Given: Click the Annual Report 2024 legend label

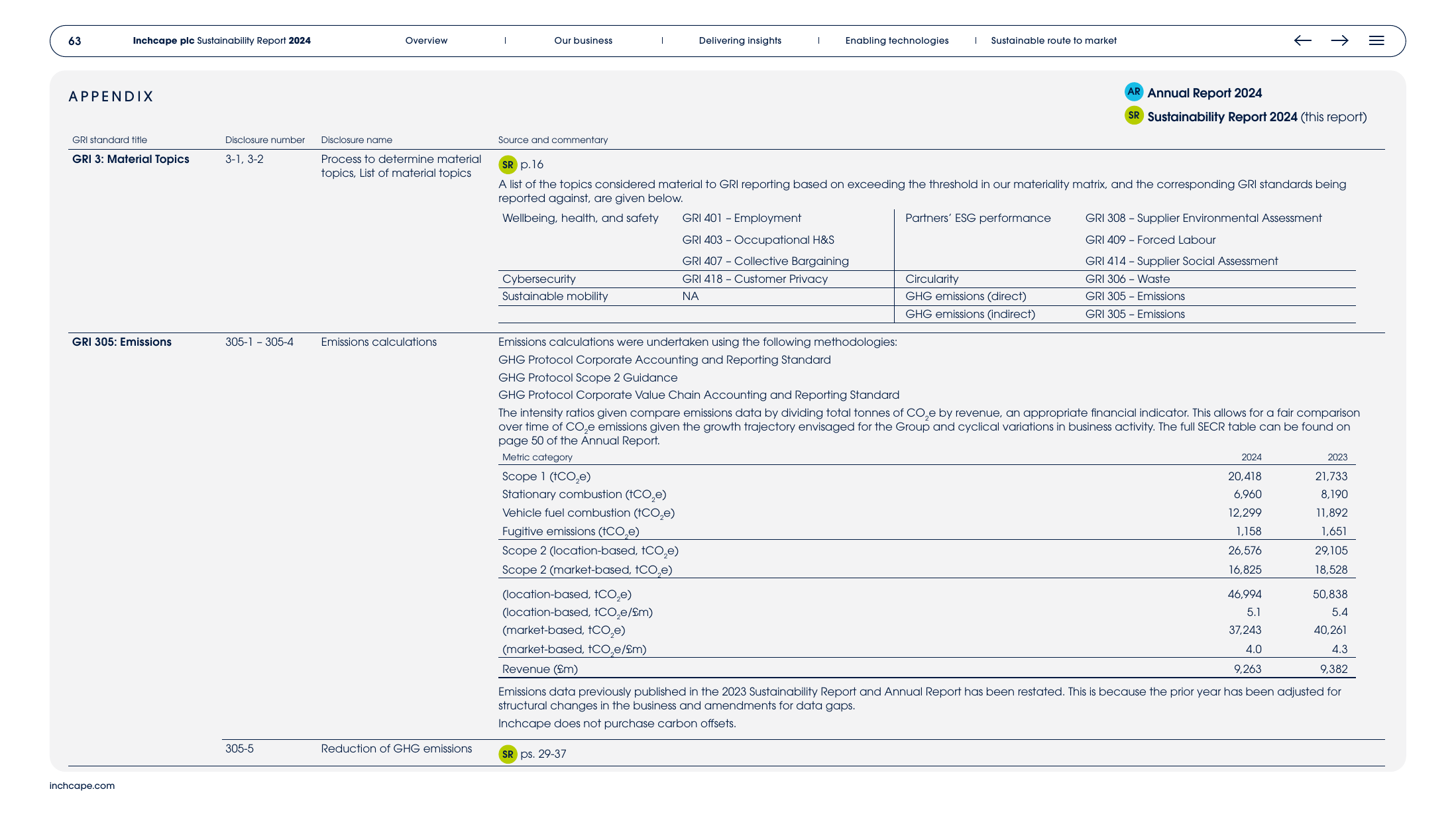Looking at the screenshot, I should coord(1204,93).
